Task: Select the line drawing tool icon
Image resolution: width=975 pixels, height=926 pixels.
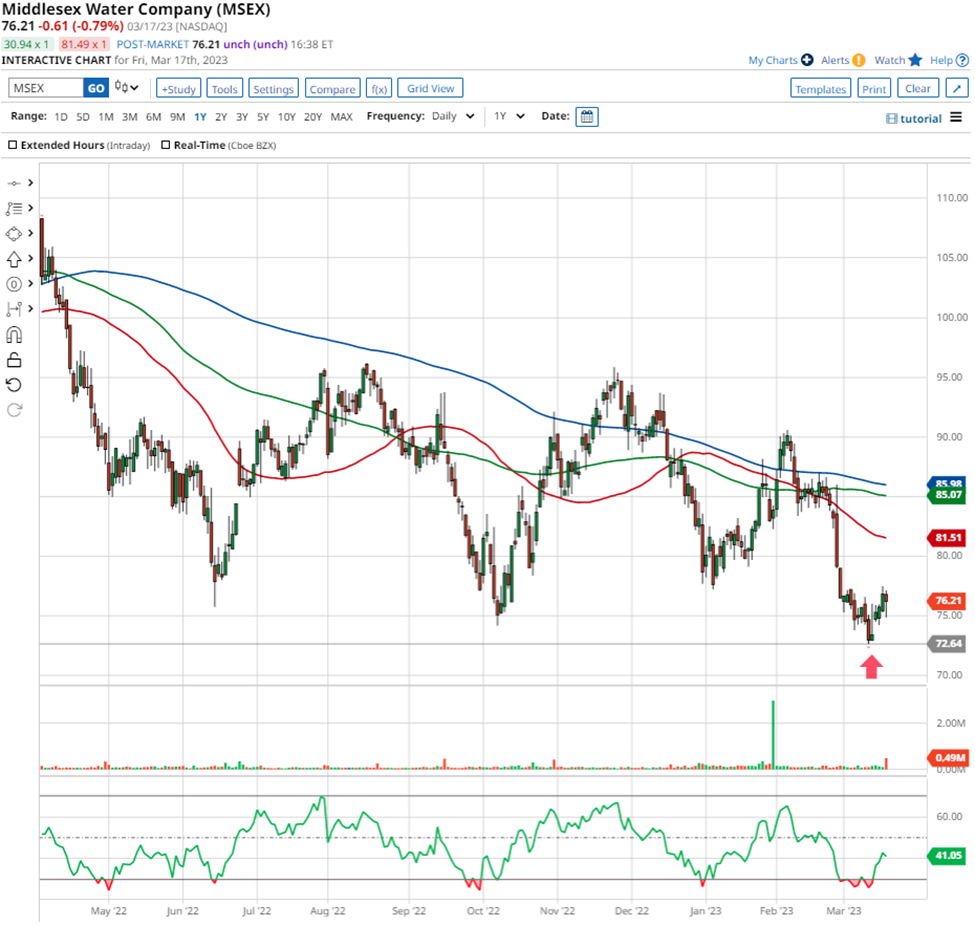Action: coord(14,183)
